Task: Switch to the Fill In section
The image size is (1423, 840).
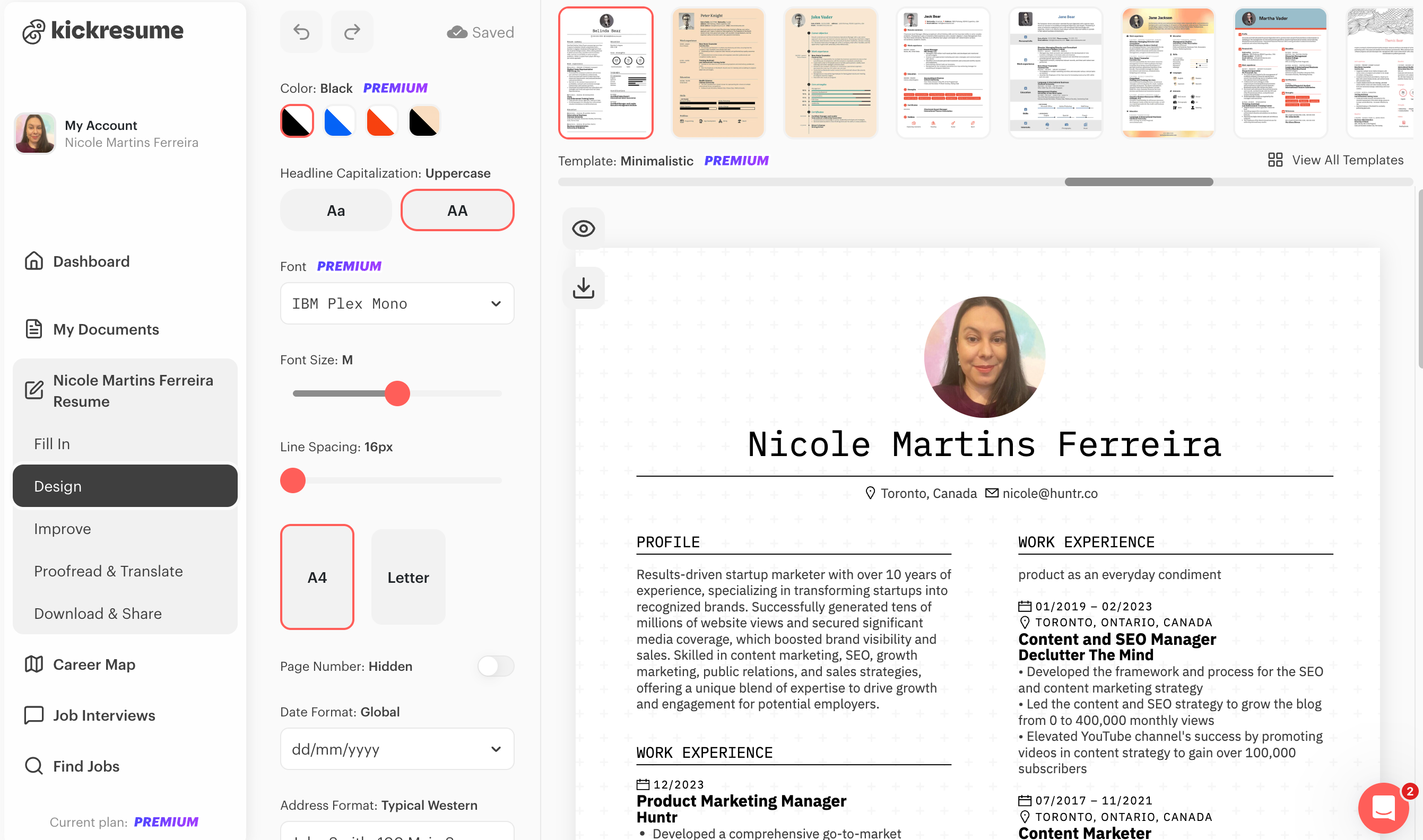Action: pyautogui.click(x=52, y=444)
